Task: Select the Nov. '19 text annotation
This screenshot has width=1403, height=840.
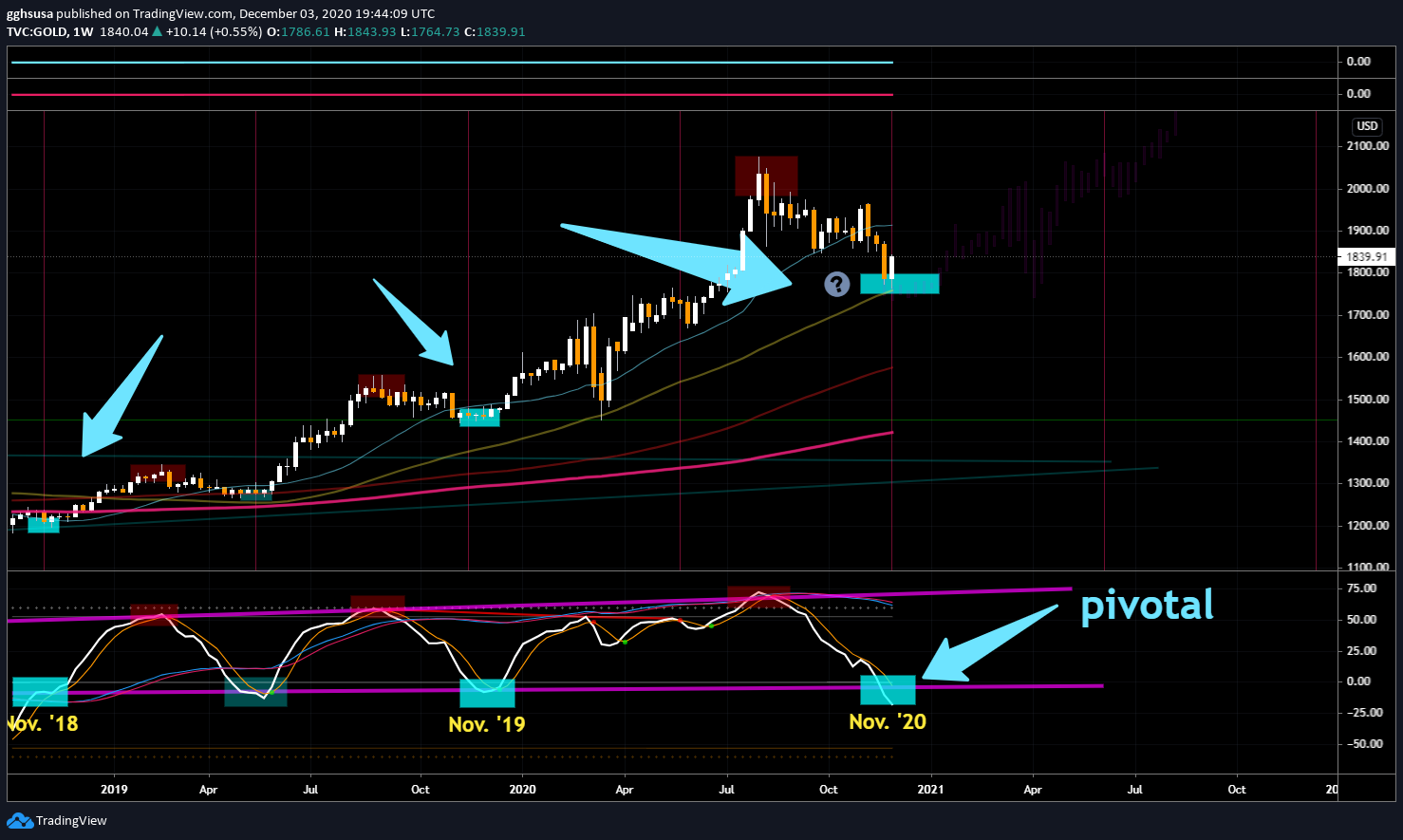Action: (x=486, y=724)
